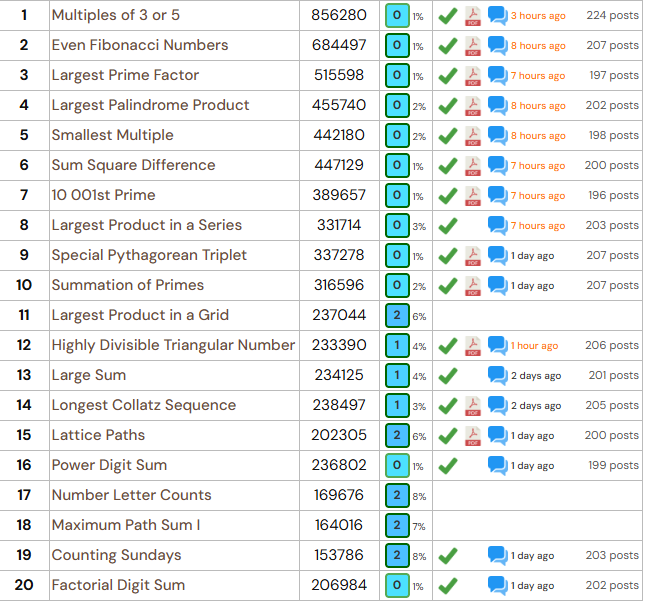This screenshot has width=650, height=601.
Task: Open forum thread icon for Factorial Digit Sum
Action: tap(497, 586)
